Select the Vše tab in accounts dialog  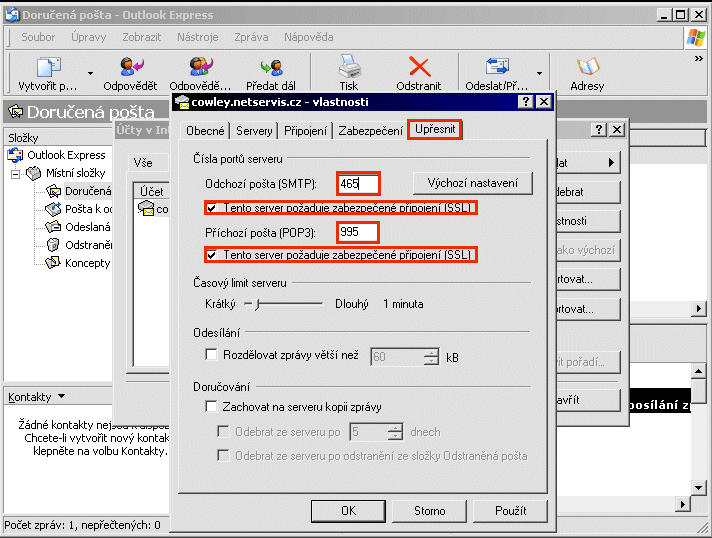pos(143,163)
